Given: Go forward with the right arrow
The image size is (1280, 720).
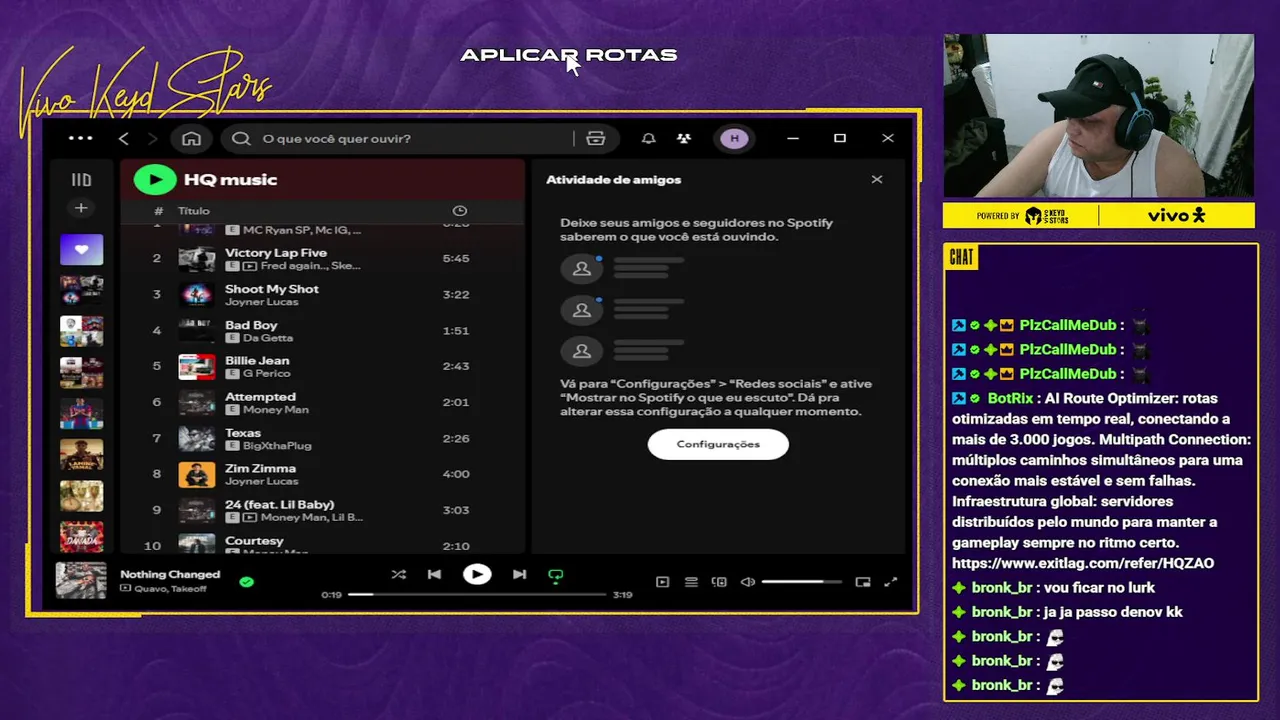Looking at the screenshot, I should [x=153, y=138].
